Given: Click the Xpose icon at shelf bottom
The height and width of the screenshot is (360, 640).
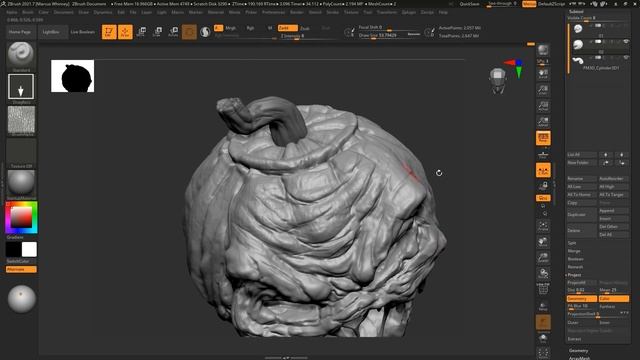Looking at the screenshot, I should pyautogui.click(x=543, y=353).
